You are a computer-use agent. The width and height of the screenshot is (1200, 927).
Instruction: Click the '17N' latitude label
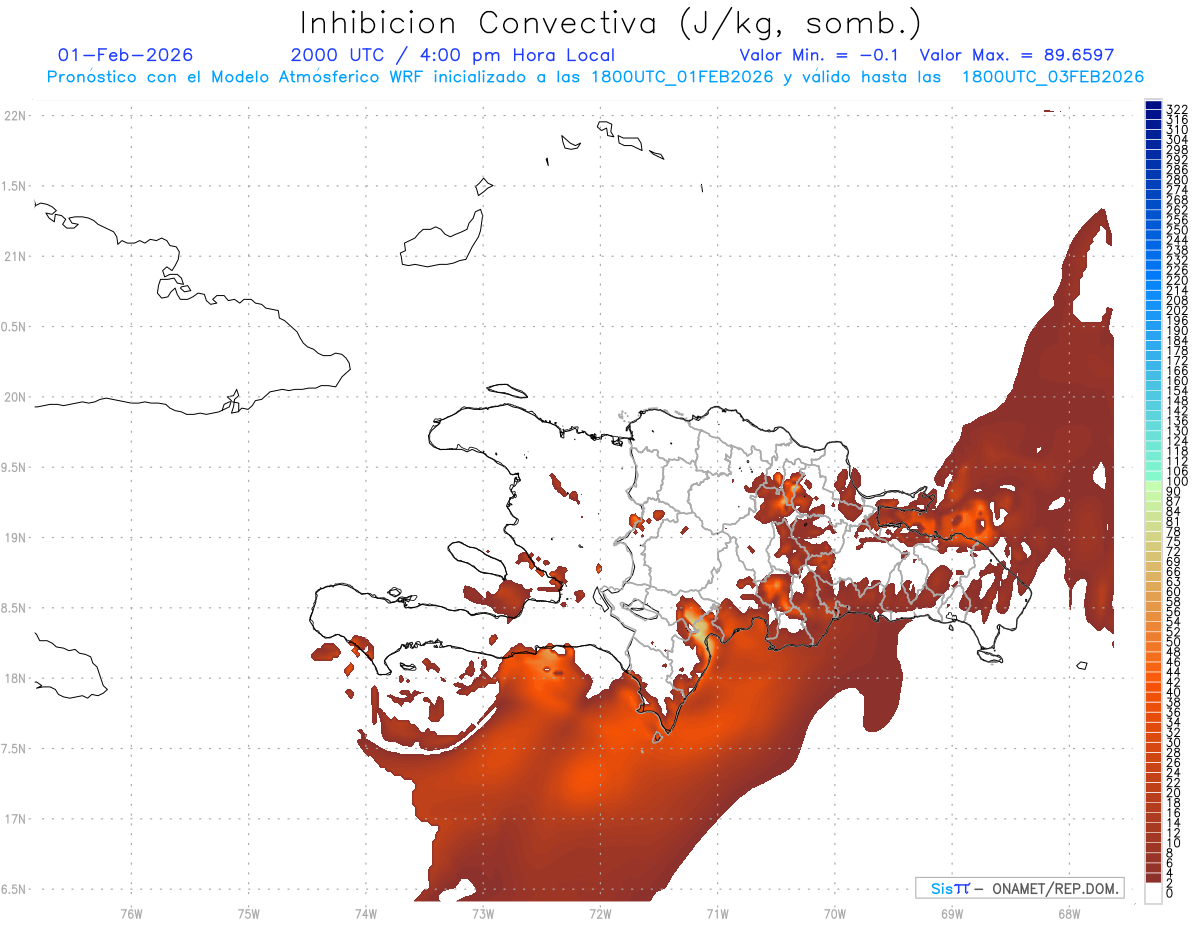(x=15, y=819)
